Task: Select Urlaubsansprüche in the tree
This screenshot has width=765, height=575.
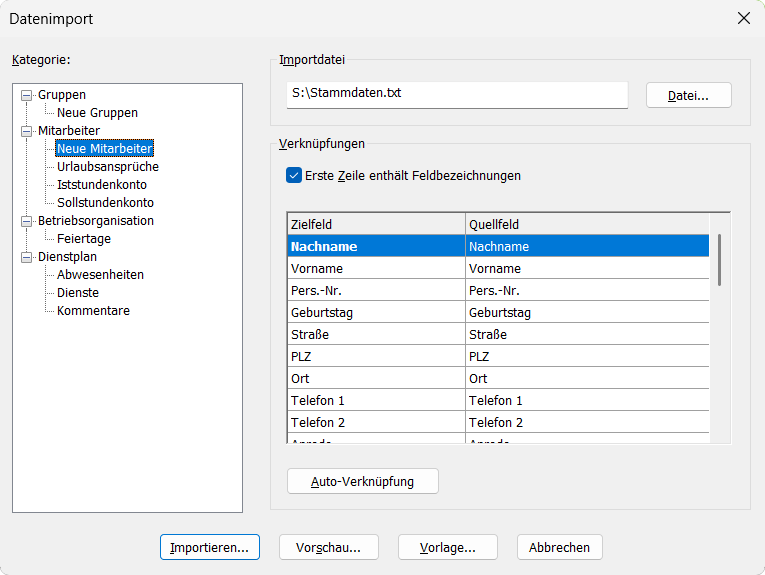Action: (x=108, y=167)
